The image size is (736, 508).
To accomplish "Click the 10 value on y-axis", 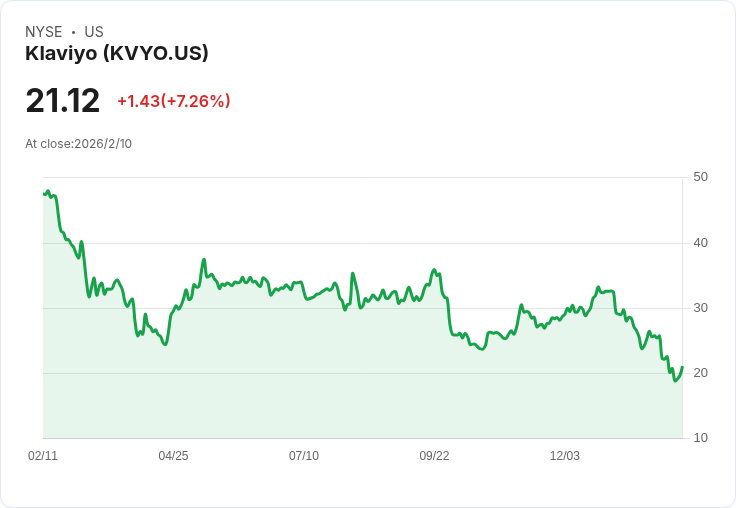I will click(700, 438).
